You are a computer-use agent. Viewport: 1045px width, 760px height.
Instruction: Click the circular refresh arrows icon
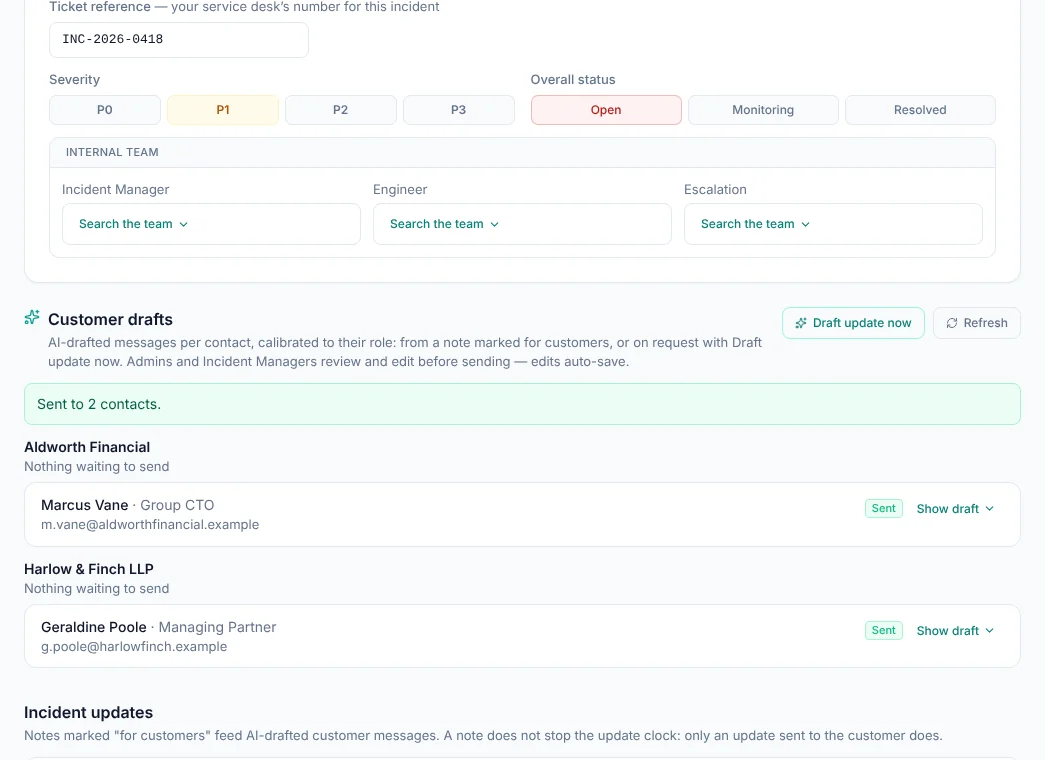pyautogui.click(x=952, y=323)
